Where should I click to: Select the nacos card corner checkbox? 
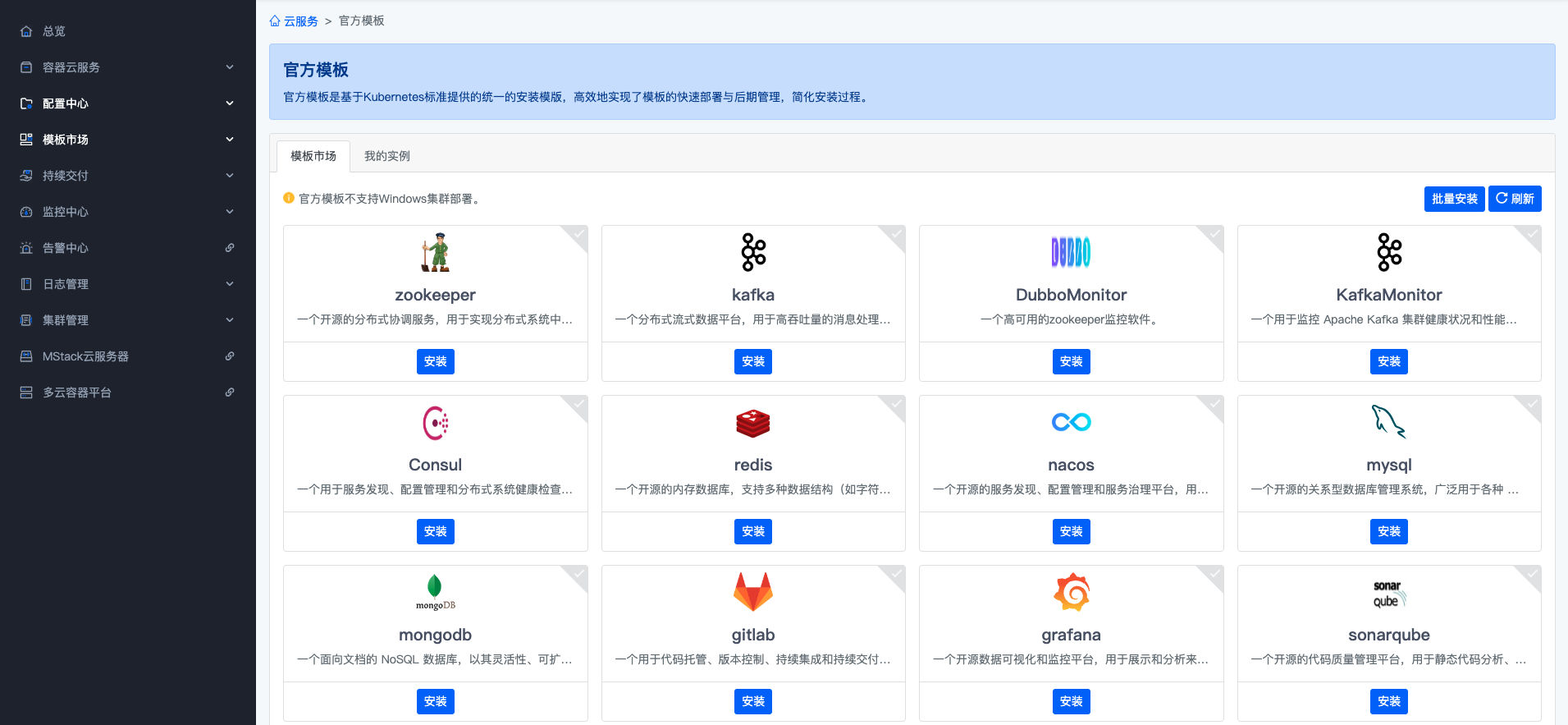pyautogui.click(x=1214, y=405)
